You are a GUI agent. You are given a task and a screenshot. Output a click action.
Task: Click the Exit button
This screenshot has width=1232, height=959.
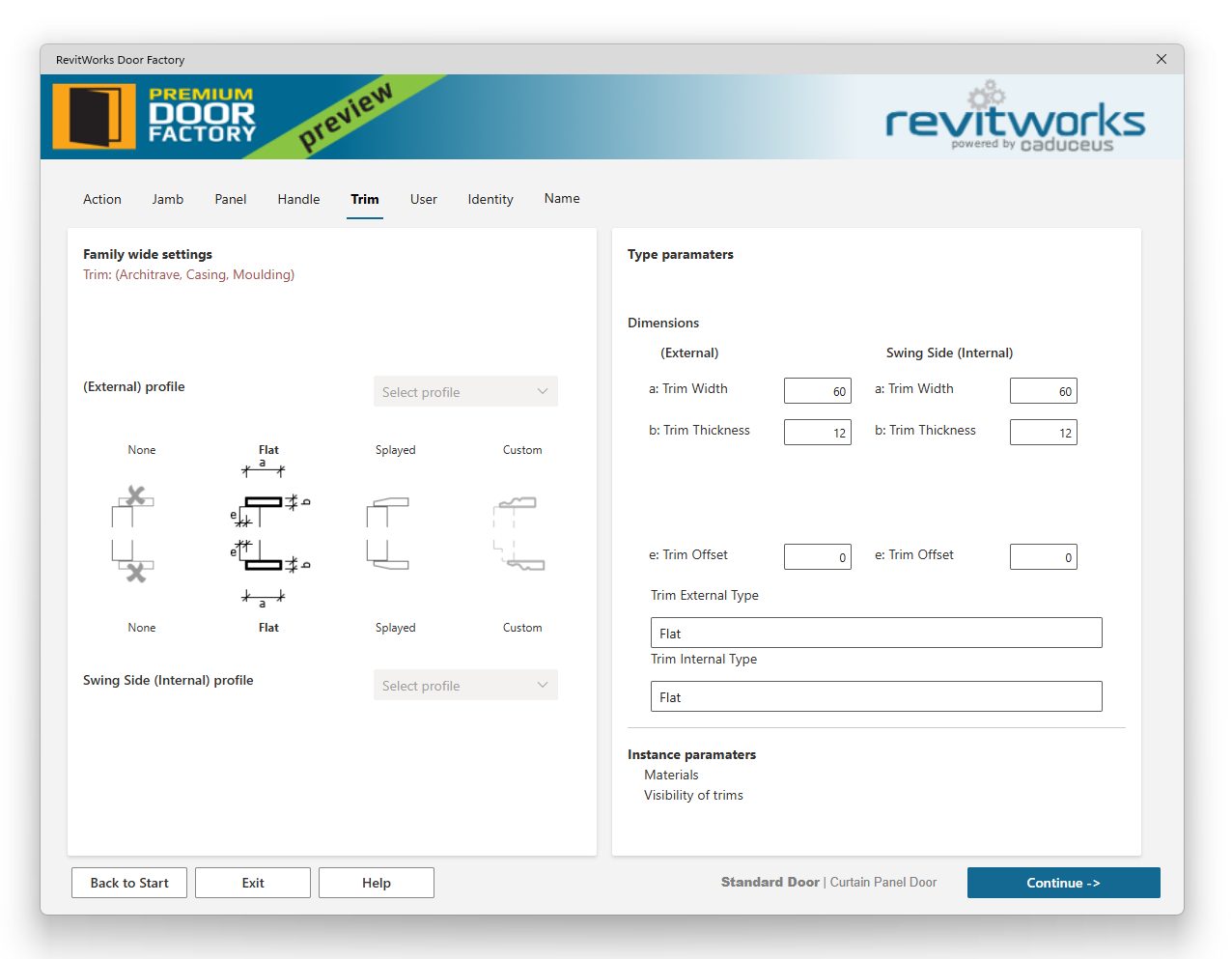pos(253,883)
